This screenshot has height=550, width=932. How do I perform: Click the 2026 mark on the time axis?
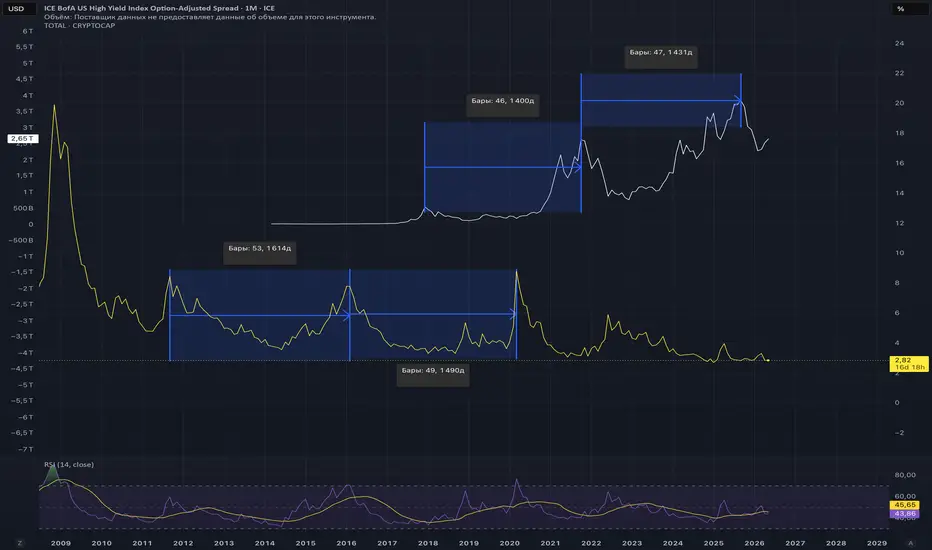pos(754,543)
